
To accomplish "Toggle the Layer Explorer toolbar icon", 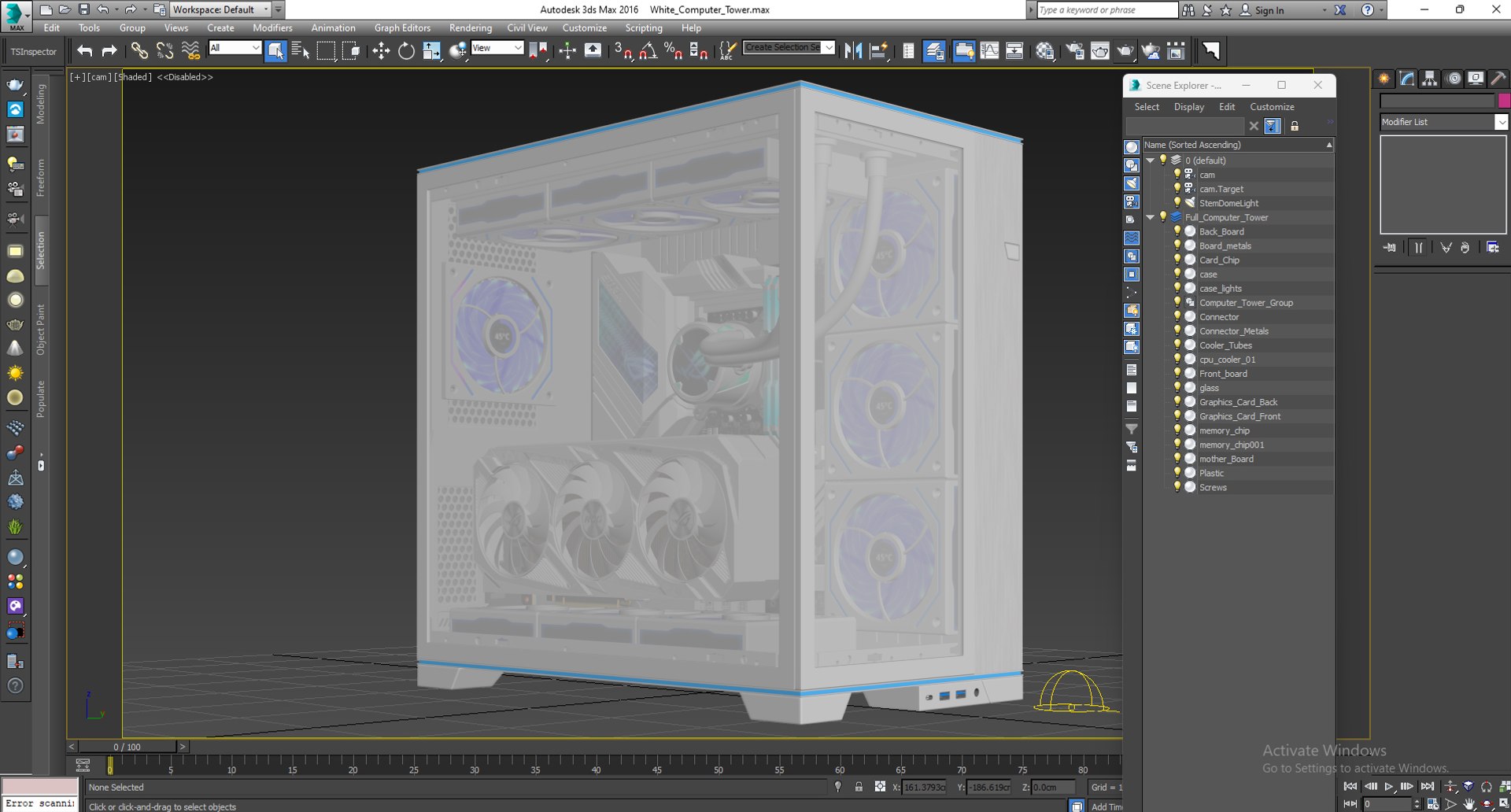I will (x=934, y=51).
